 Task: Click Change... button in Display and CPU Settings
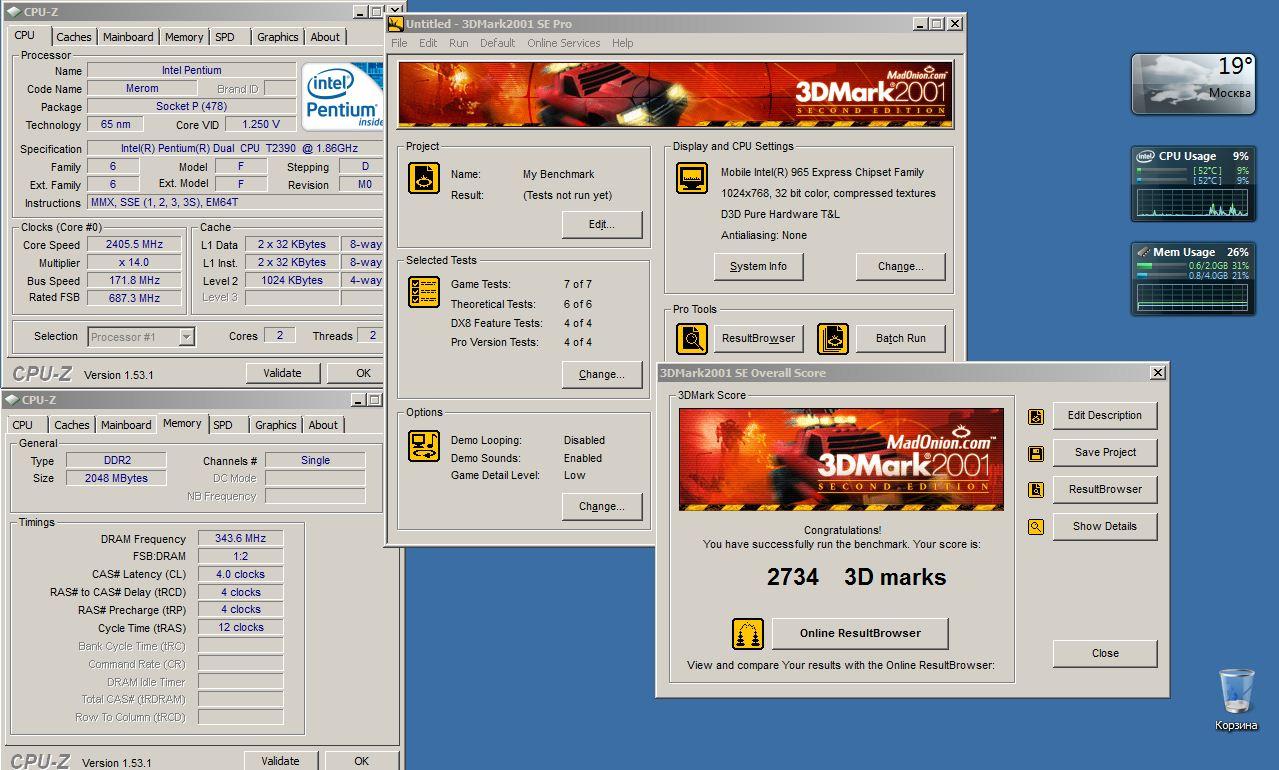901,267
